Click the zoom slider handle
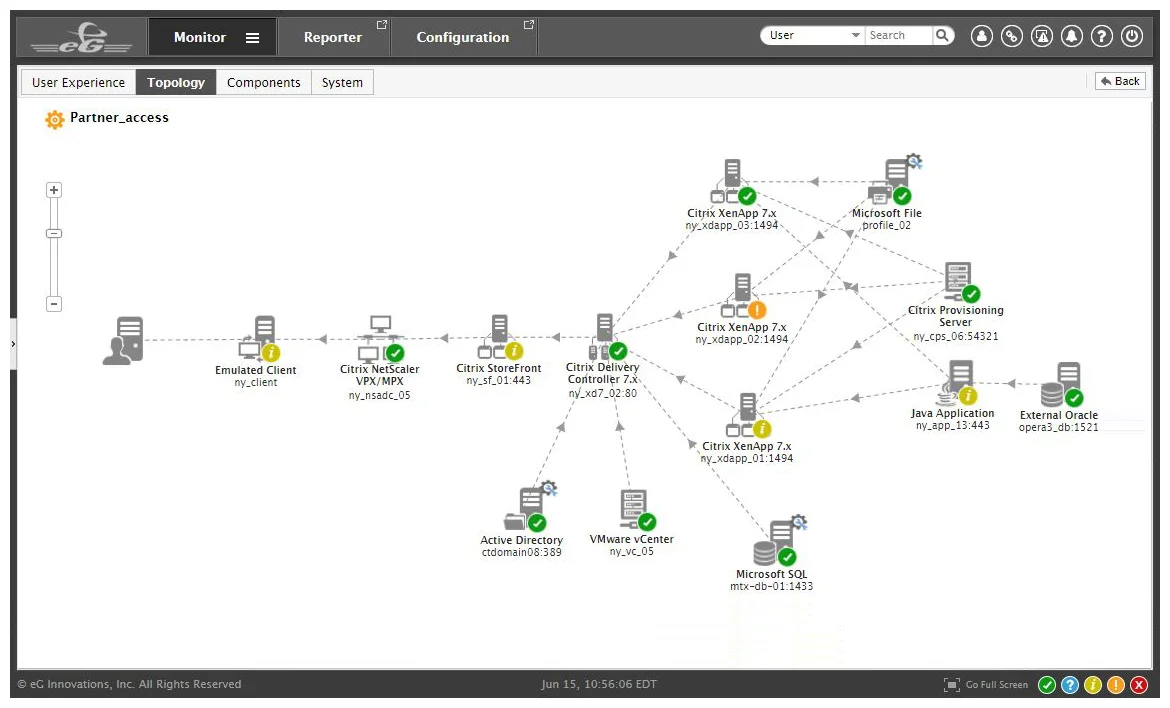The image size is (1170, 708). coord(54,234)
